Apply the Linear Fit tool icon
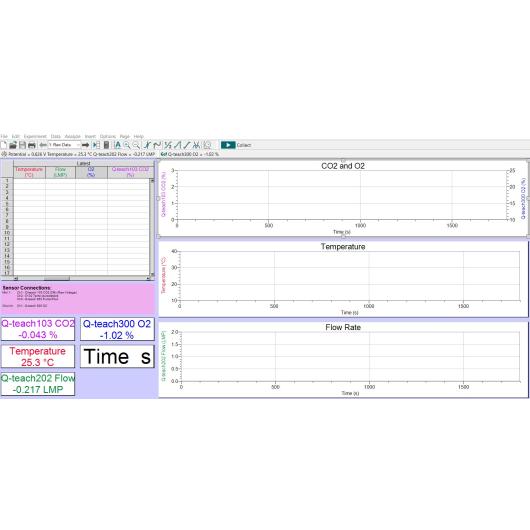The height and width of the screenshot is (530, 530). [187, 145]
